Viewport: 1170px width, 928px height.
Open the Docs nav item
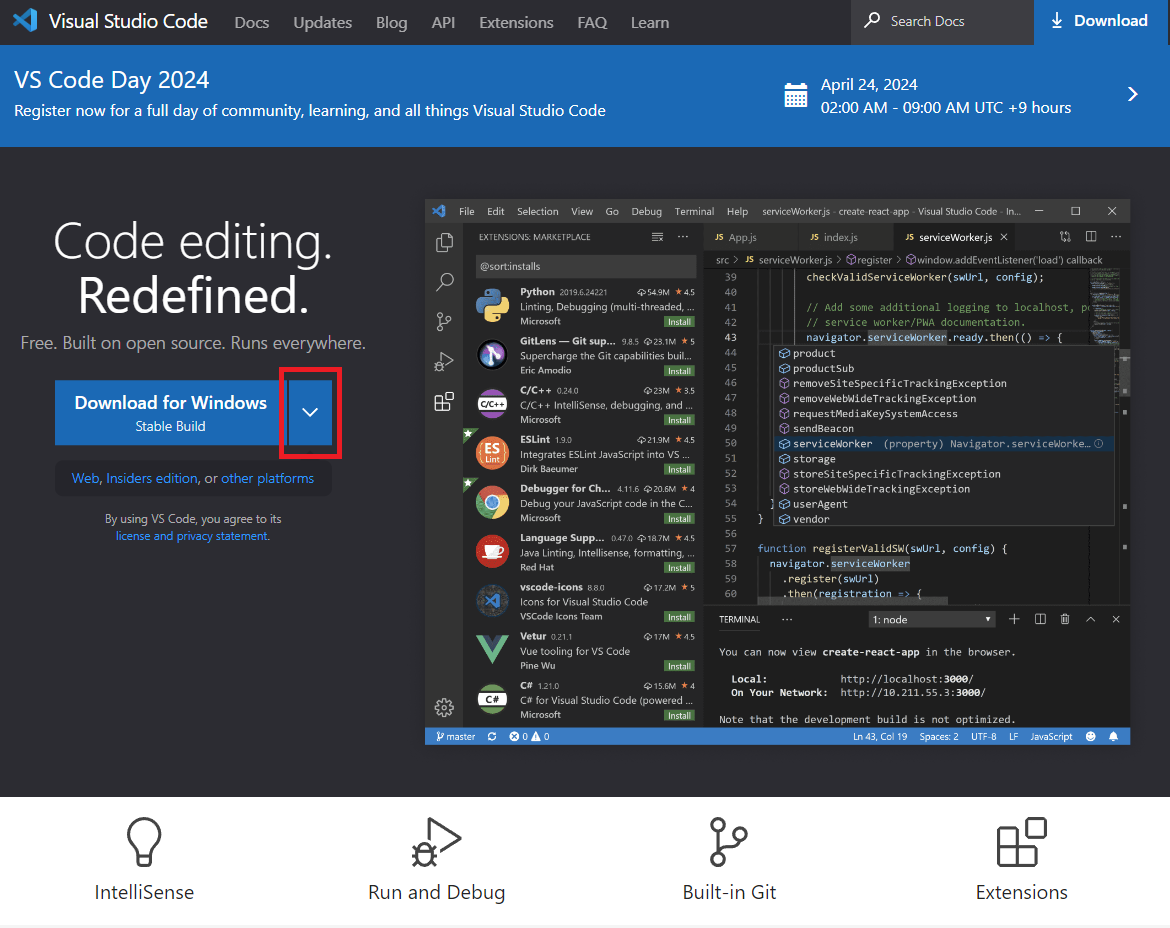[251, 22]
